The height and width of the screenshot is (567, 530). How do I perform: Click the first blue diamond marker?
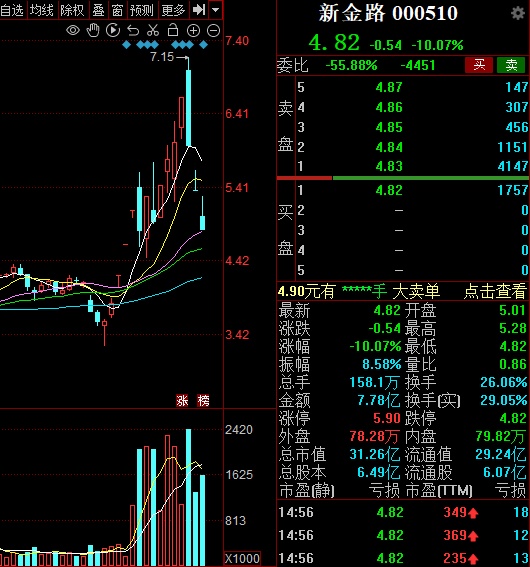coord(126,45)
